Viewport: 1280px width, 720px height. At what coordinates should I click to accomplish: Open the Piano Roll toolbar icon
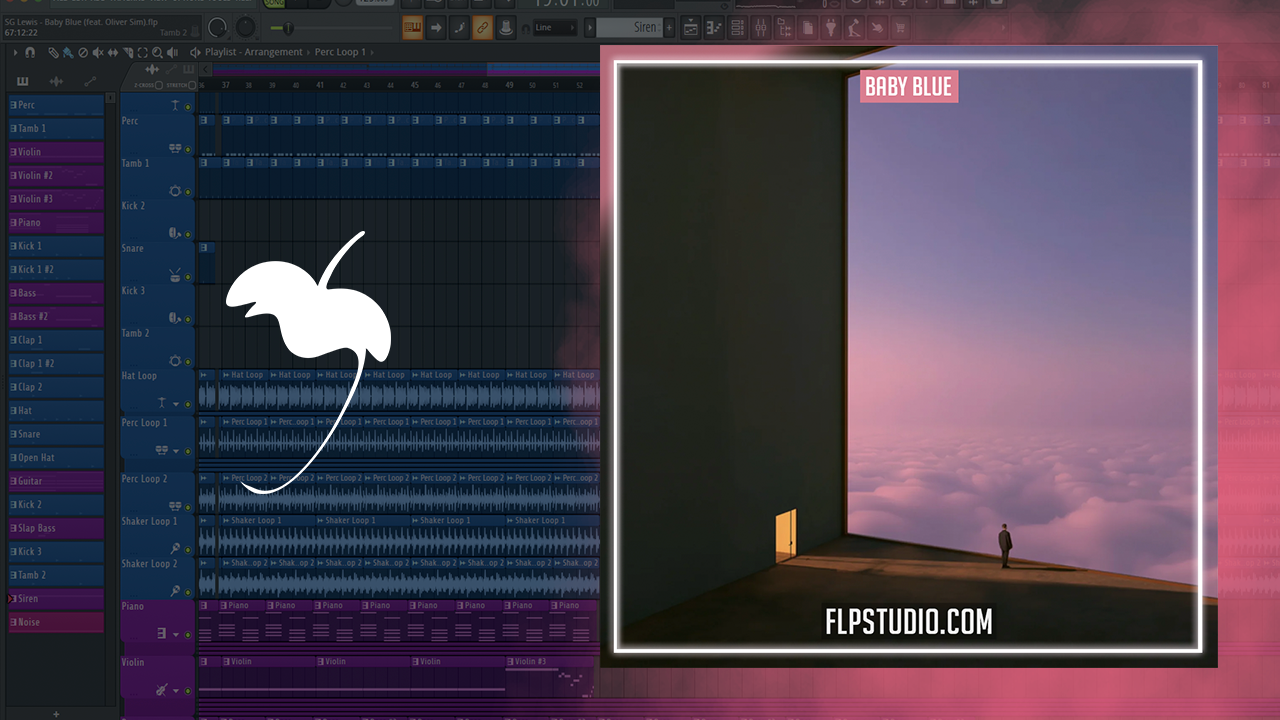(x=713, y=28)
